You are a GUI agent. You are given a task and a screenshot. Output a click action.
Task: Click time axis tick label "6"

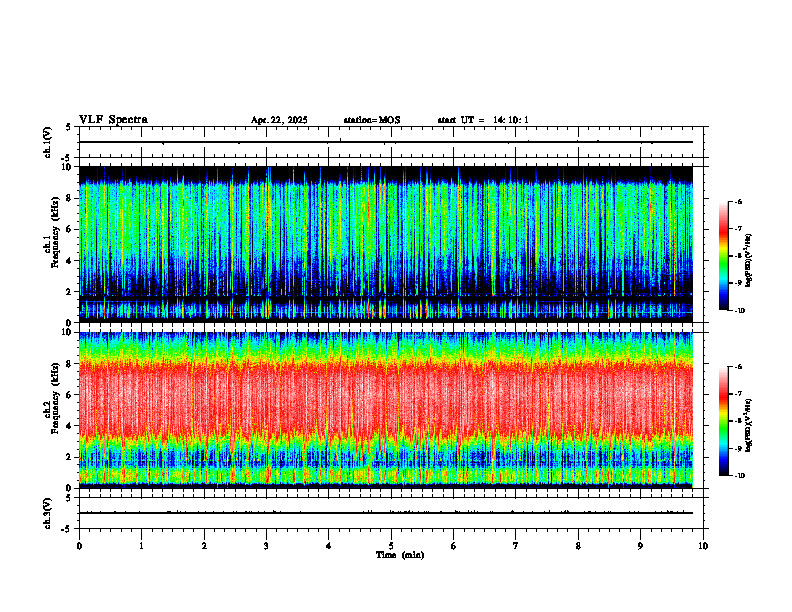point(454,546)
